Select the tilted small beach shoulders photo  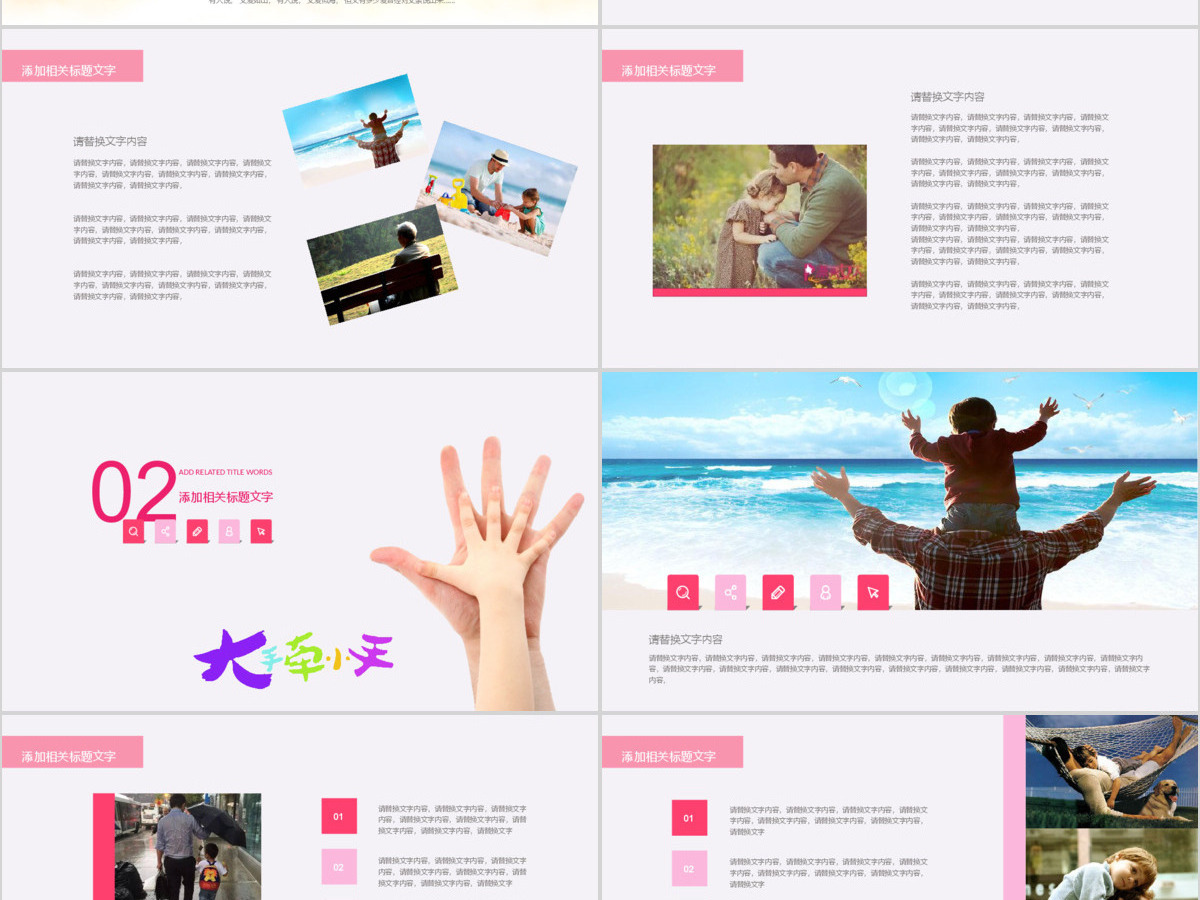coord(354,129)
